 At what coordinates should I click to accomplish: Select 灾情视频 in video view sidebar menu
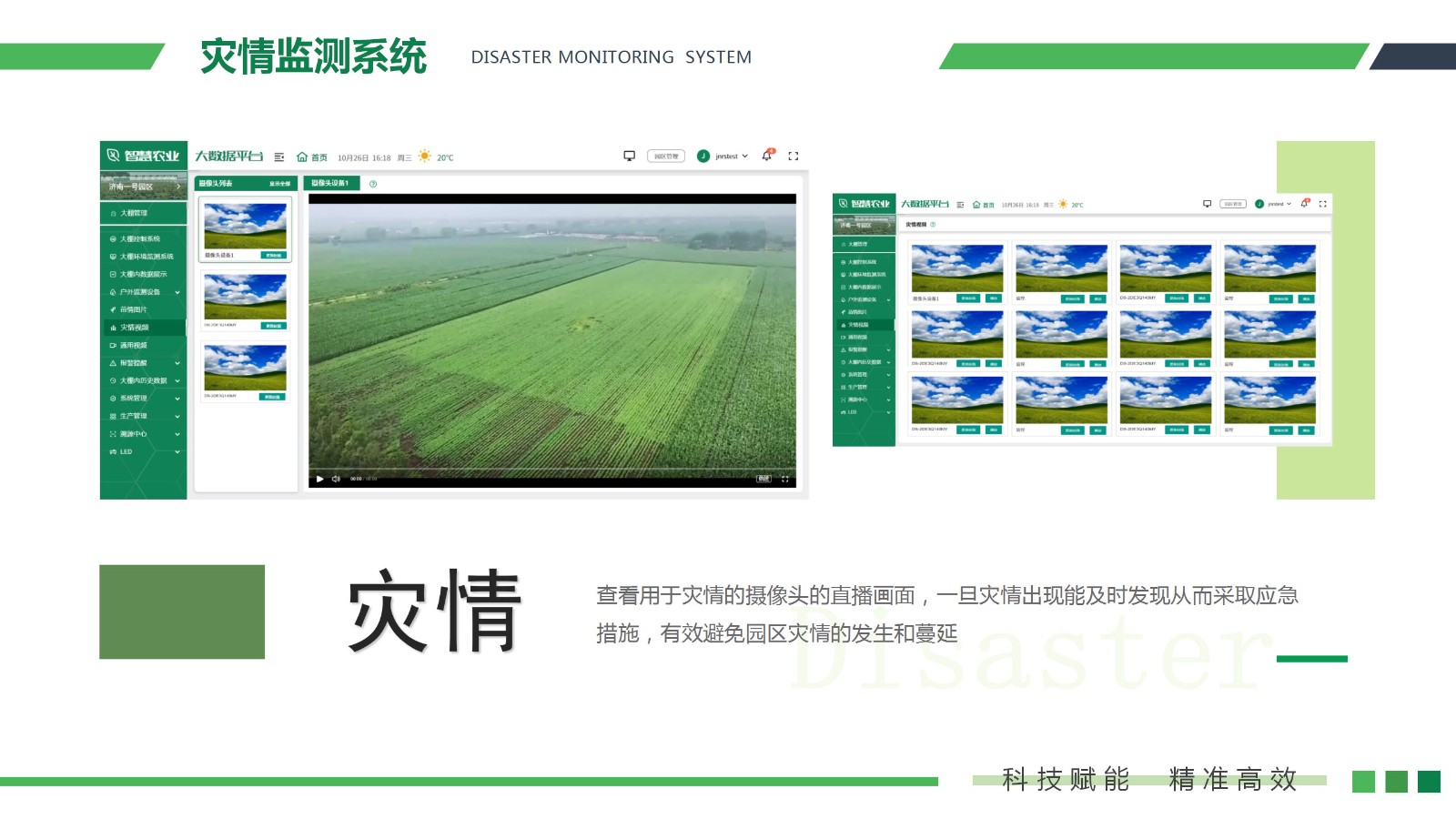coord(135,328)
